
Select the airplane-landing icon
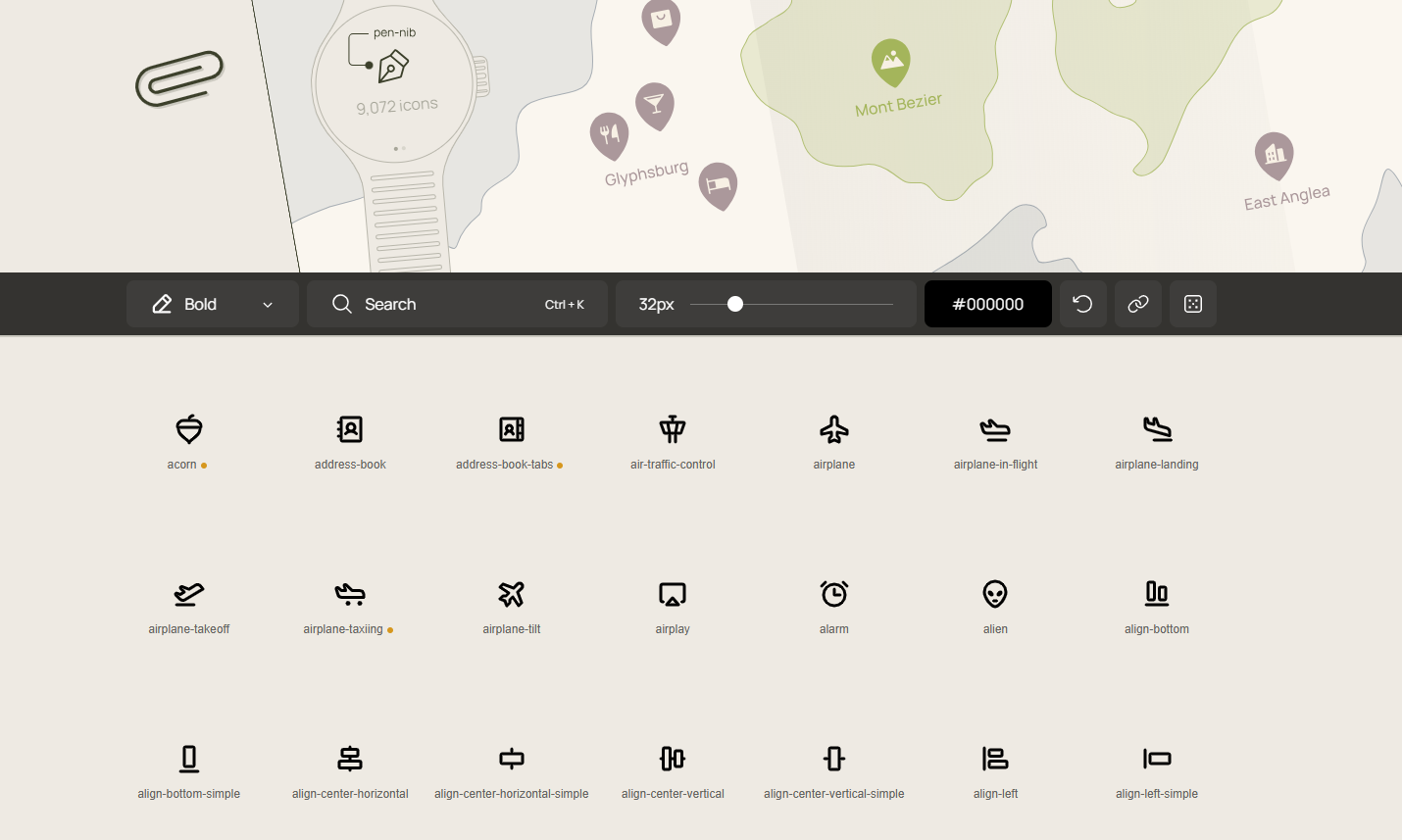[x=1157, y=429]
